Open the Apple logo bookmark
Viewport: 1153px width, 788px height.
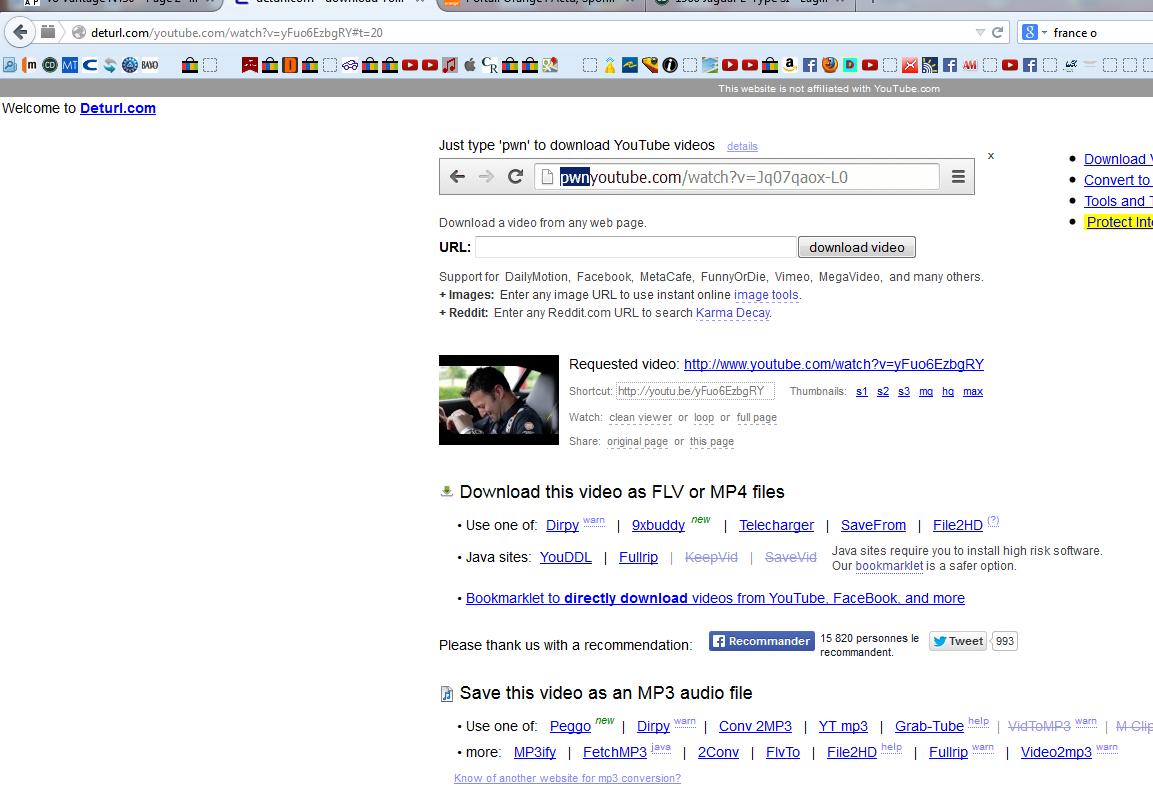coord(470,65)
